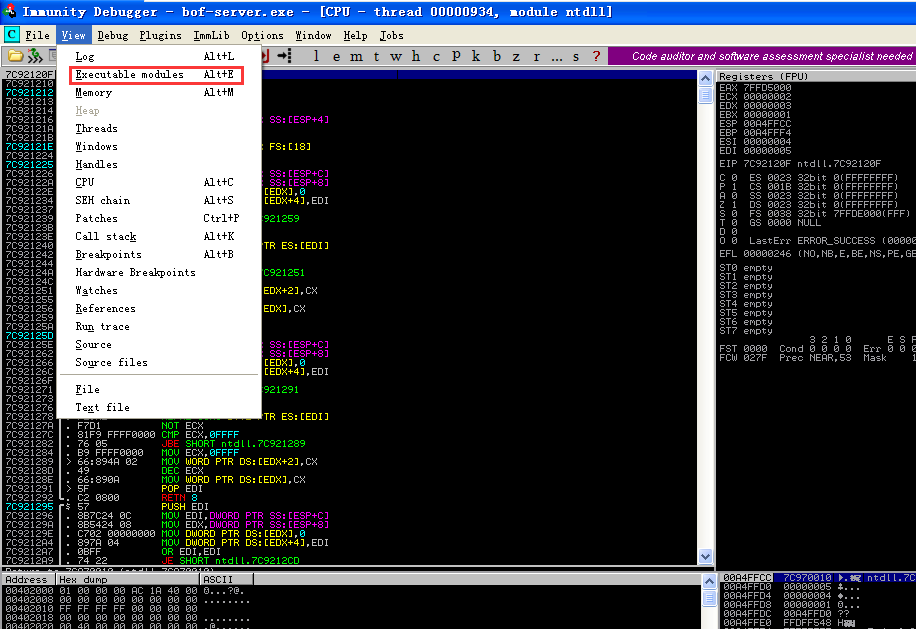Click the red question mark help icon
Screen dimensions: 916x629
coord(596,56)
